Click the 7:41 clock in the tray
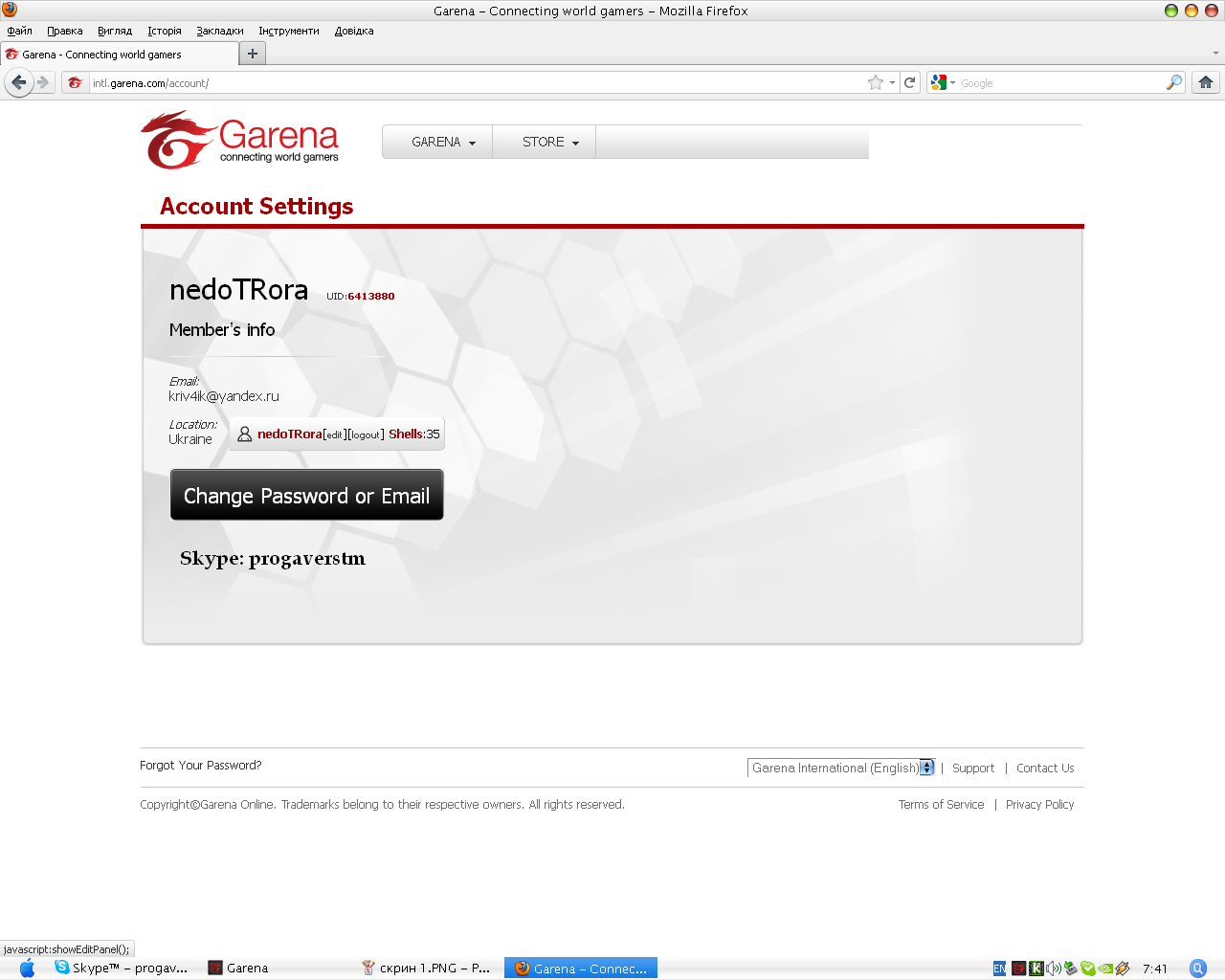 point(1155,969)
